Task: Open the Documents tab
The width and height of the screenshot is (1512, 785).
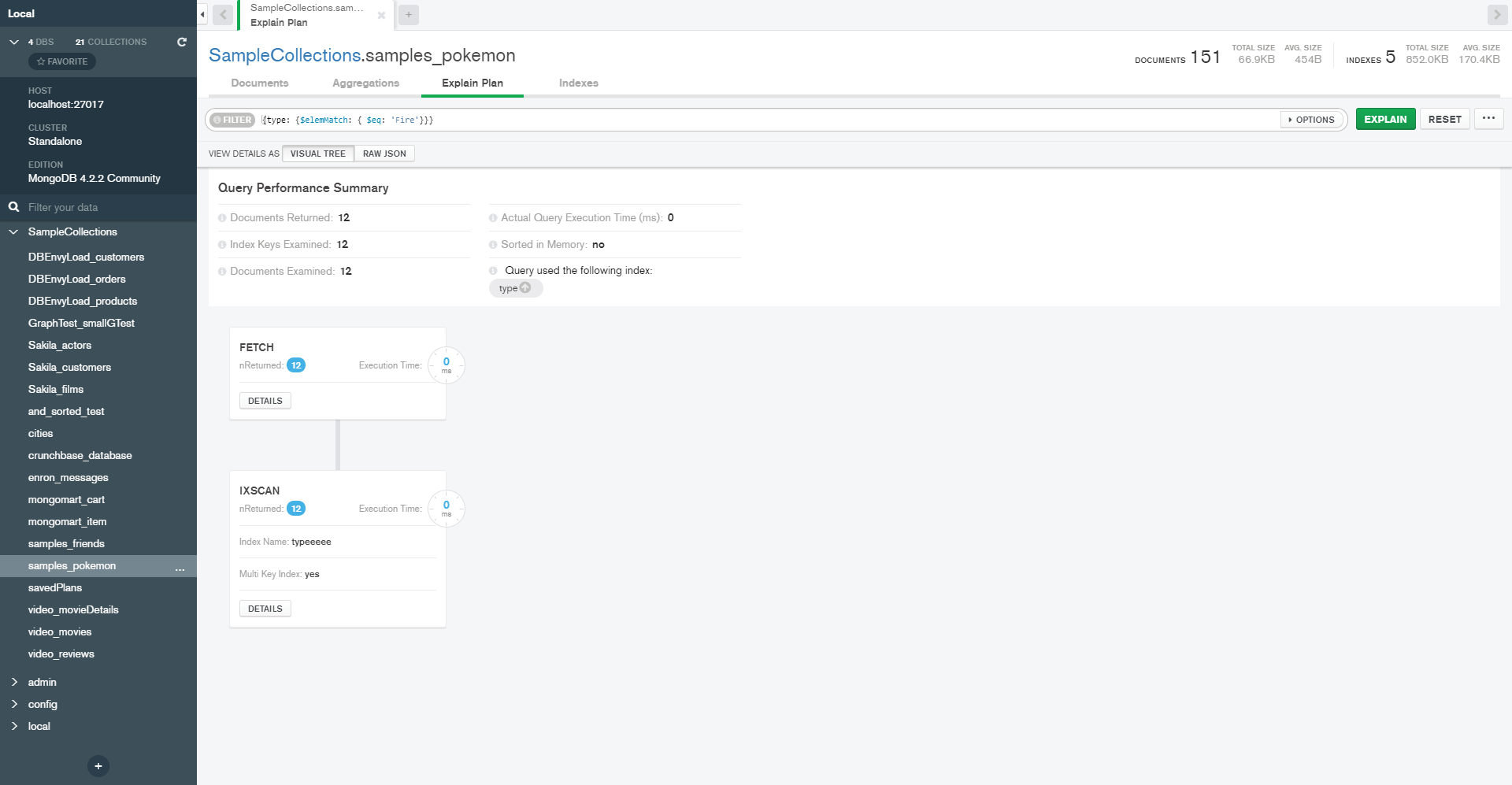Action: pos(260,83)
